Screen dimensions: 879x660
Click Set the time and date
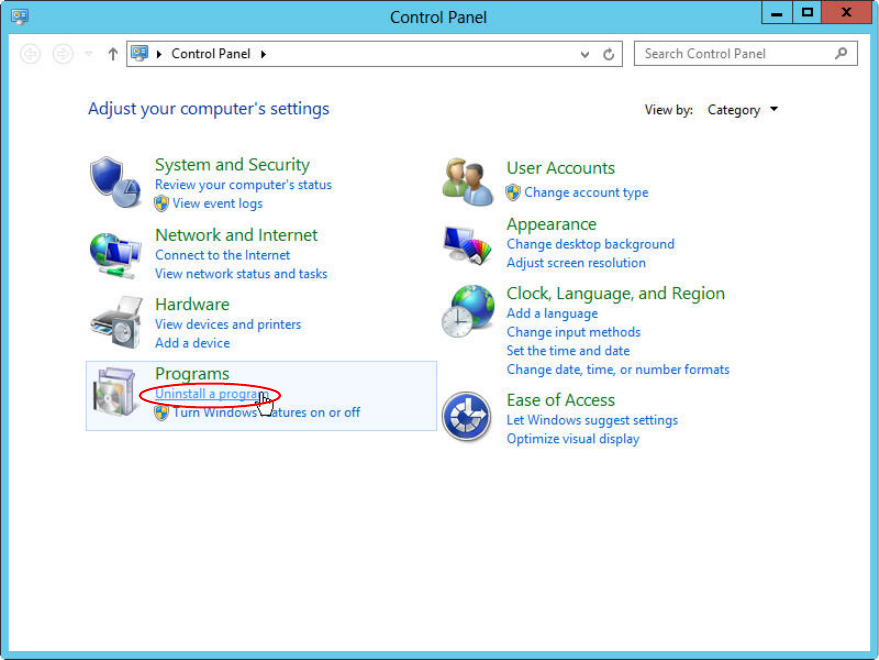click(568, 351)
